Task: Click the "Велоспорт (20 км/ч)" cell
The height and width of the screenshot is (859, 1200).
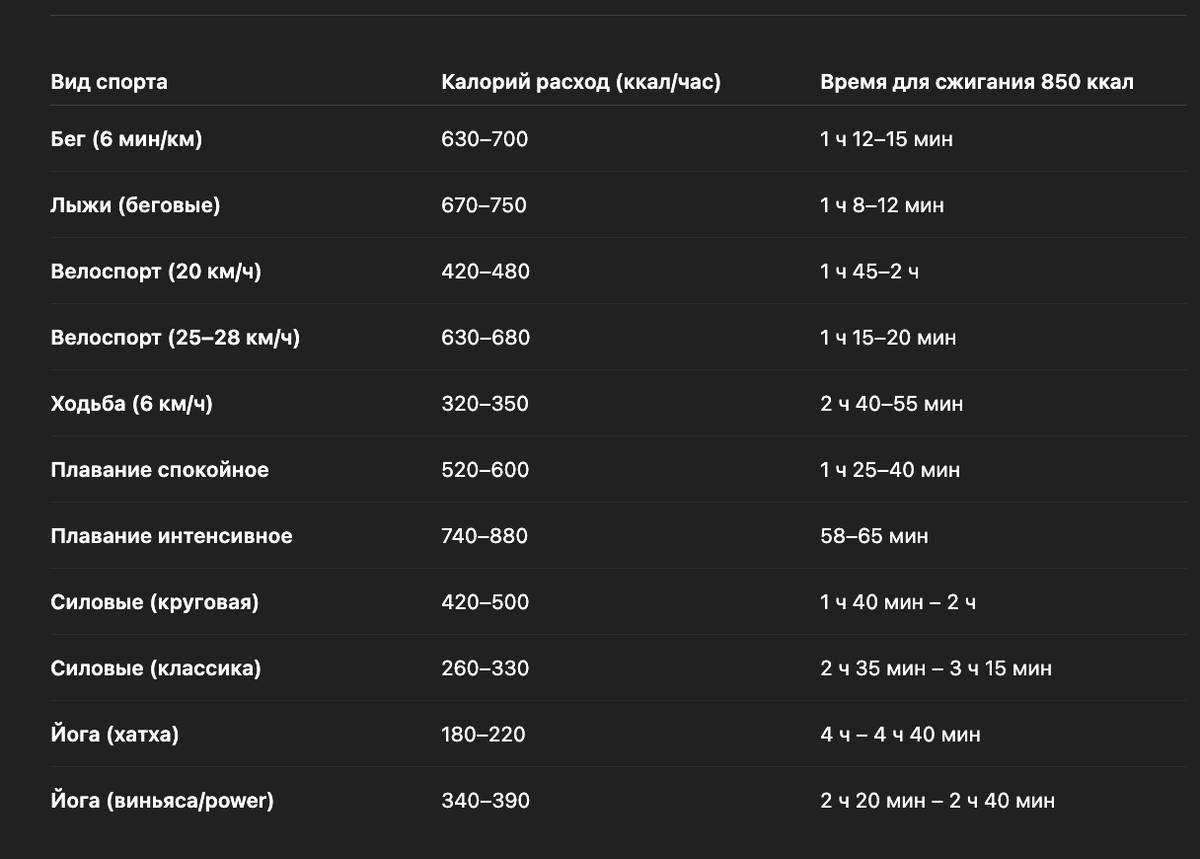Action: 155,271
